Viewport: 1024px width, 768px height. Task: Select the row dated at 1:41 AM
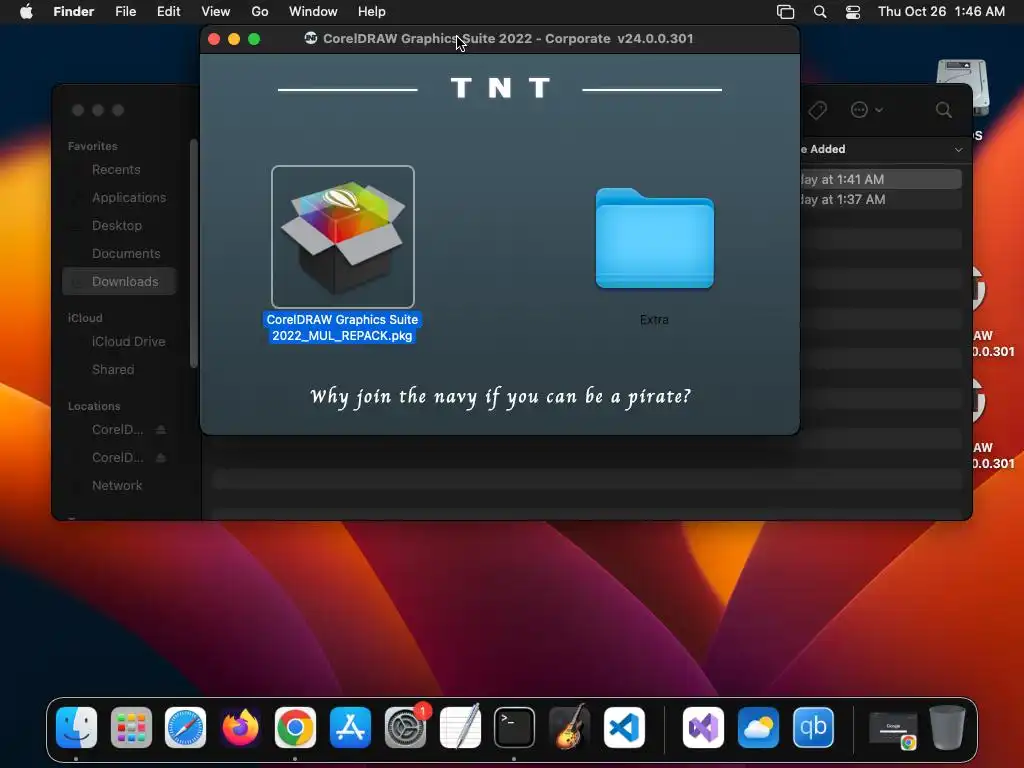tap(880, 179)
